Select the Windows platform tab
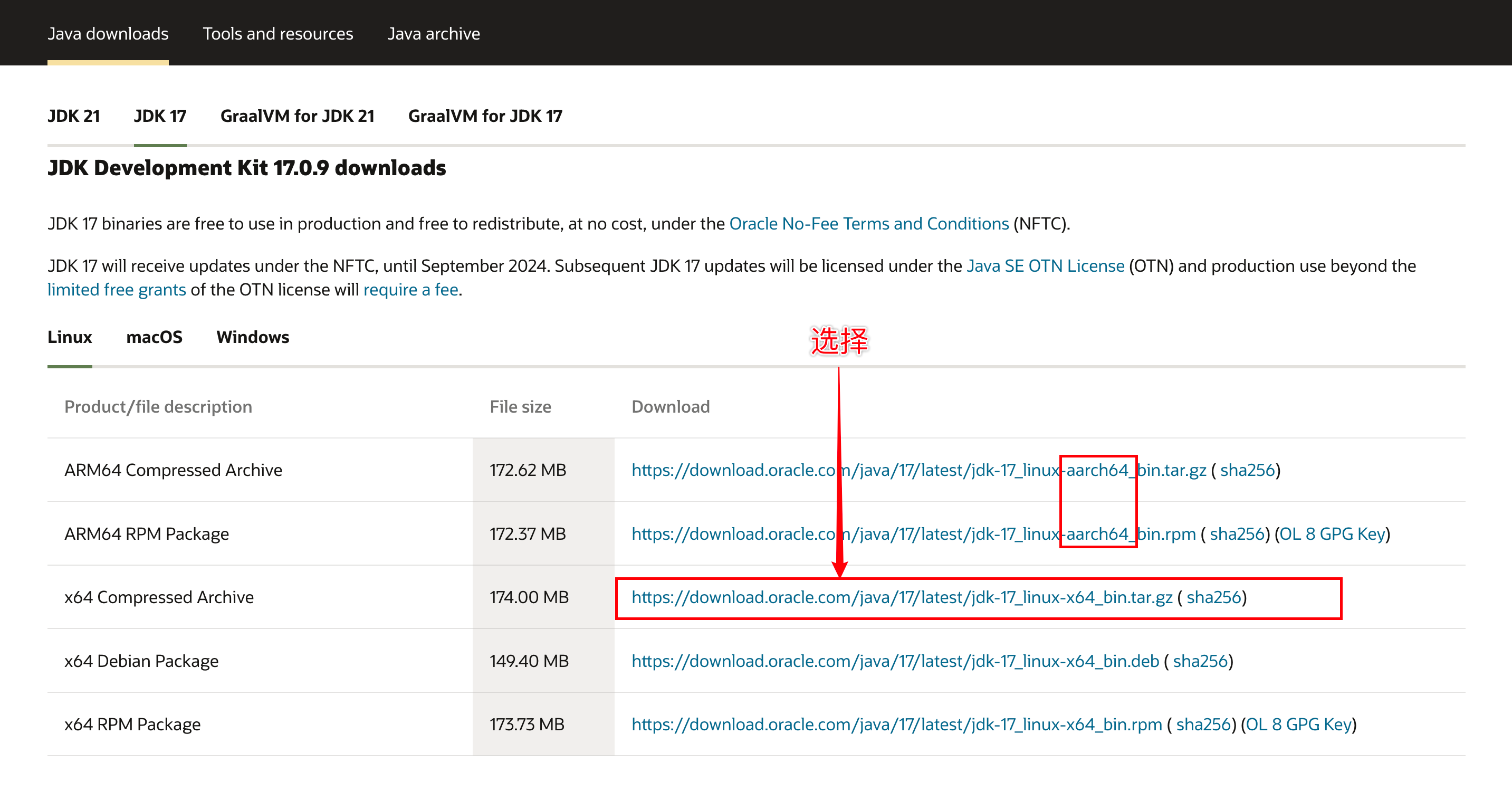 click(x=252, y=337)
